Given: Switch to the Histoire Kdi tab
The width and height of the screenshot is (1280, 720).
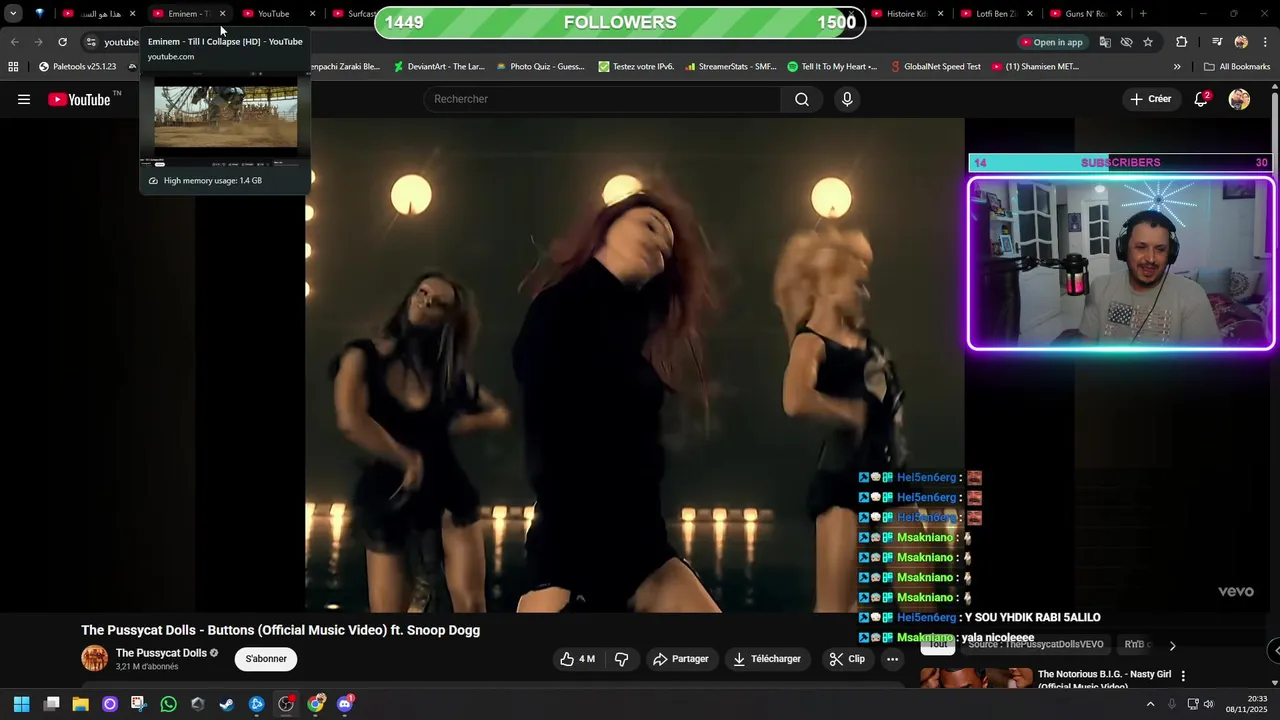Looking at the screenshot, I should click(906, 14).
